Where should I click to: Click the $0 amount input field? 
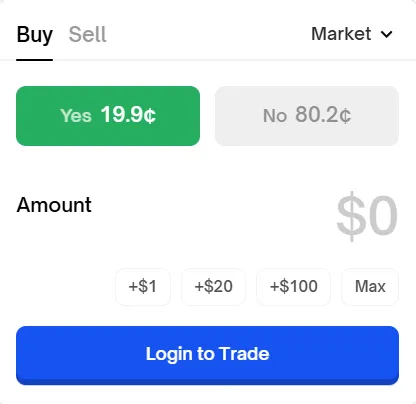tap(367, 215)
